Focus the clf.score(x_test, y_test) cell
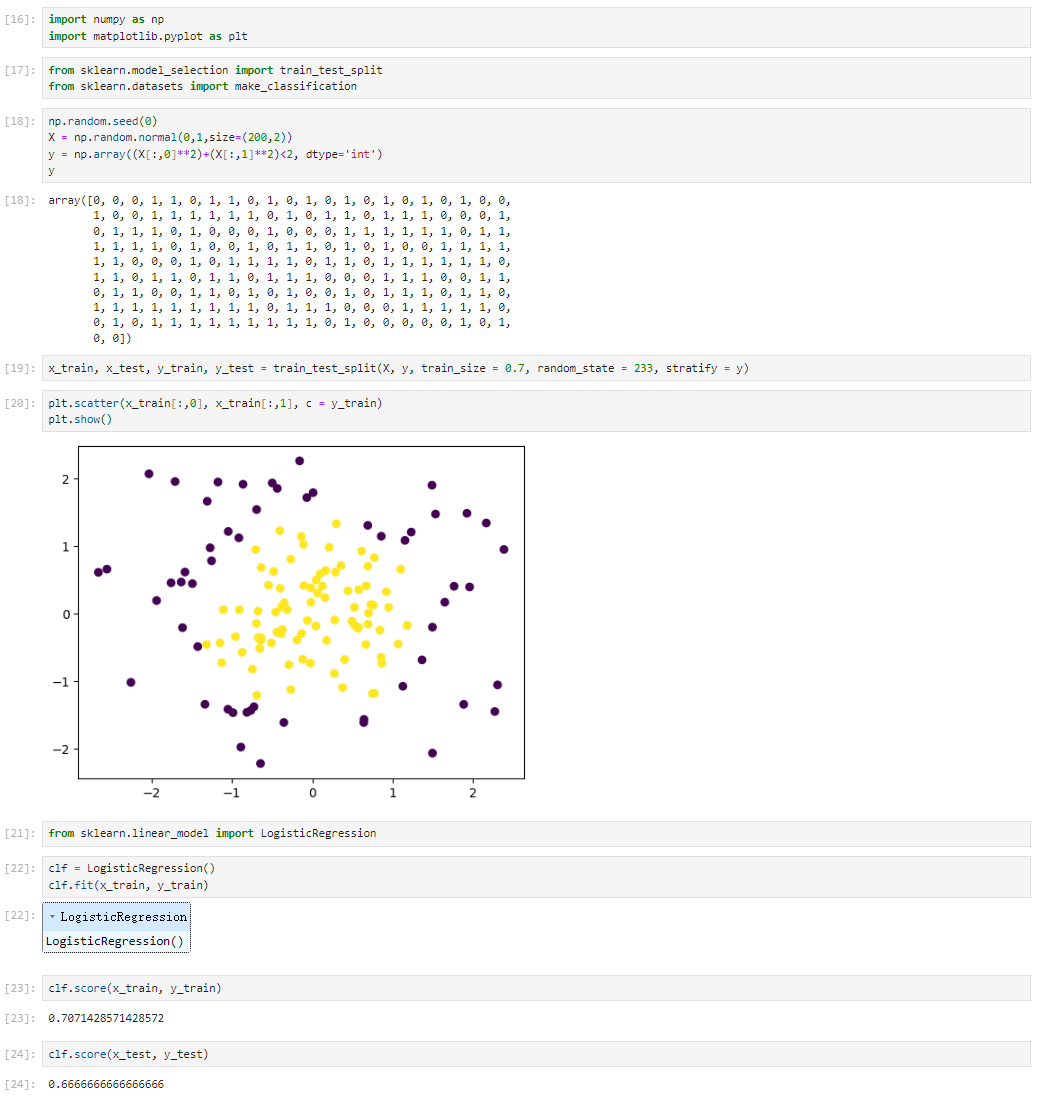This screenshot has width=1040, height=1099. coord(536,1054)
